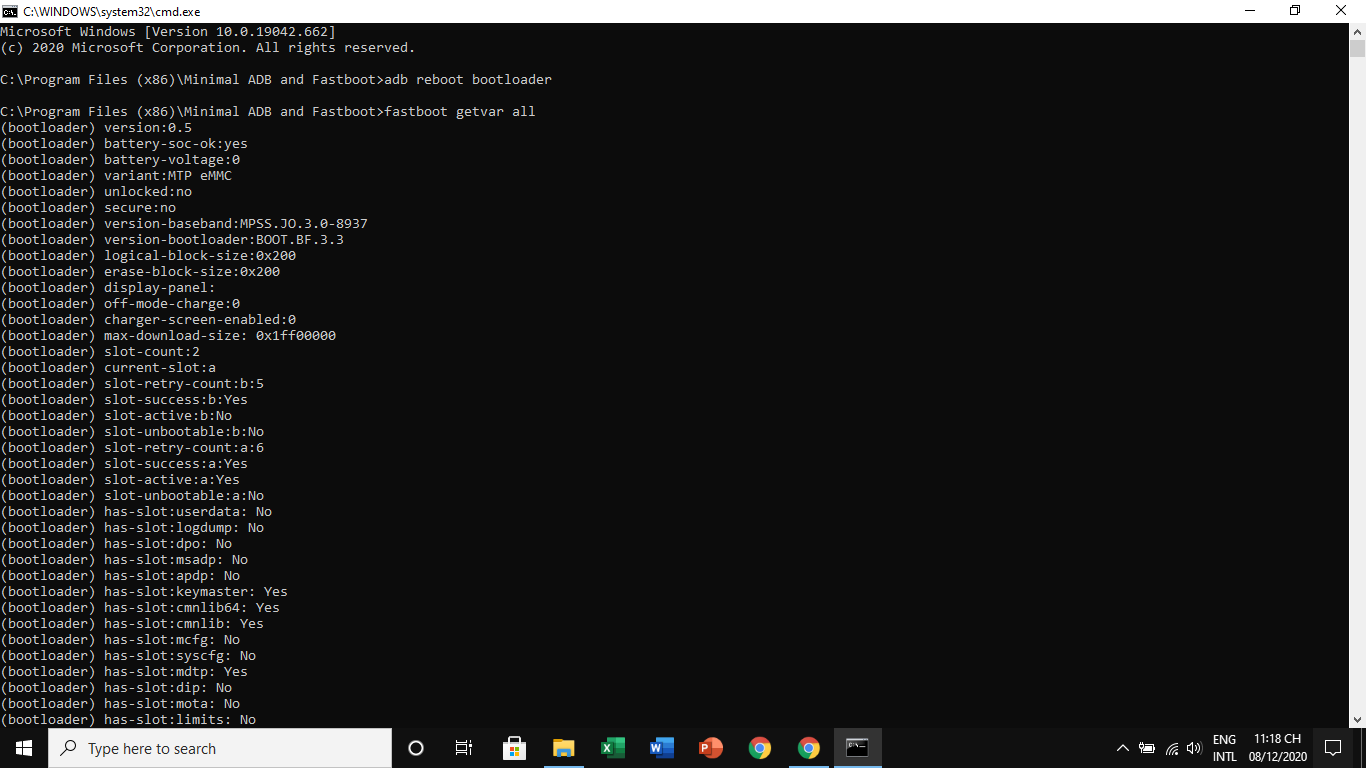This screenshot has width=1366, height=768.
Task: Click the scrollbar up arrow in cmd window
Action: pos(1357,32)
